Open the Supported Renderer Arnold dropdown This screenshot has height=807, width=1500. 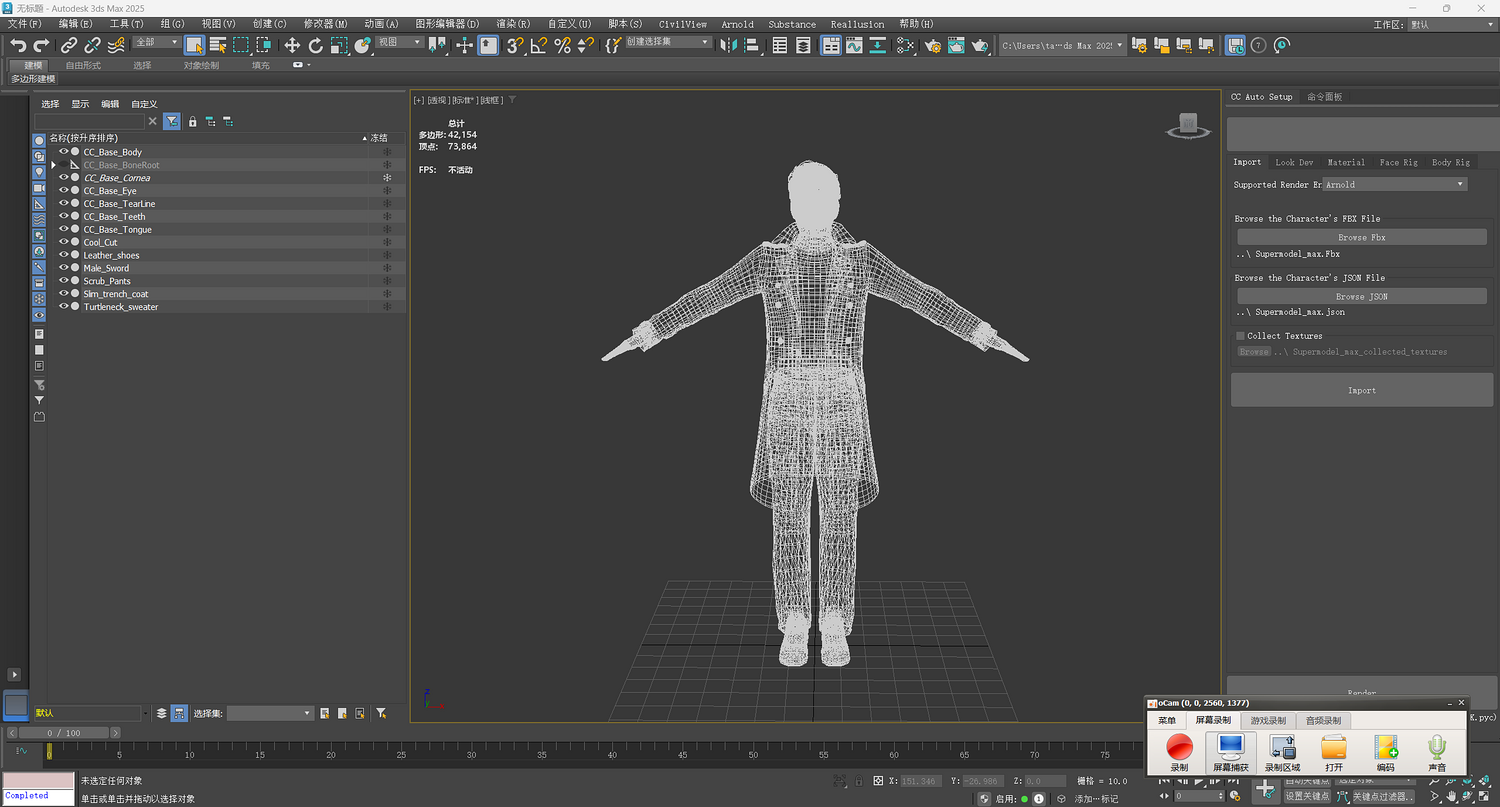click(x=1395, y=185)
